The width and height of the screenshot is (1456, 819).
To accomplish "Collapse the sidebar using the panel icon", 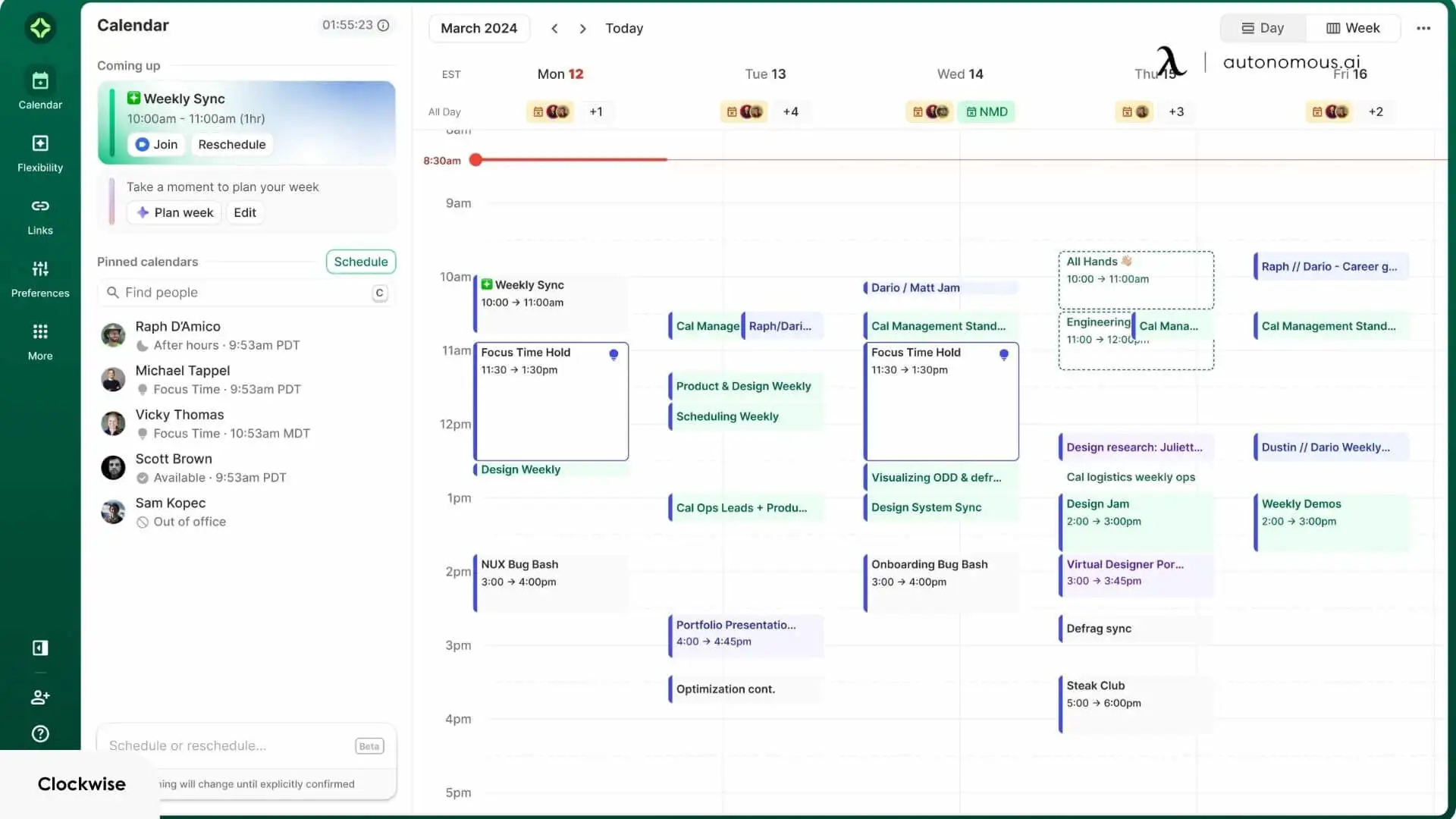I will pos(39,648).
